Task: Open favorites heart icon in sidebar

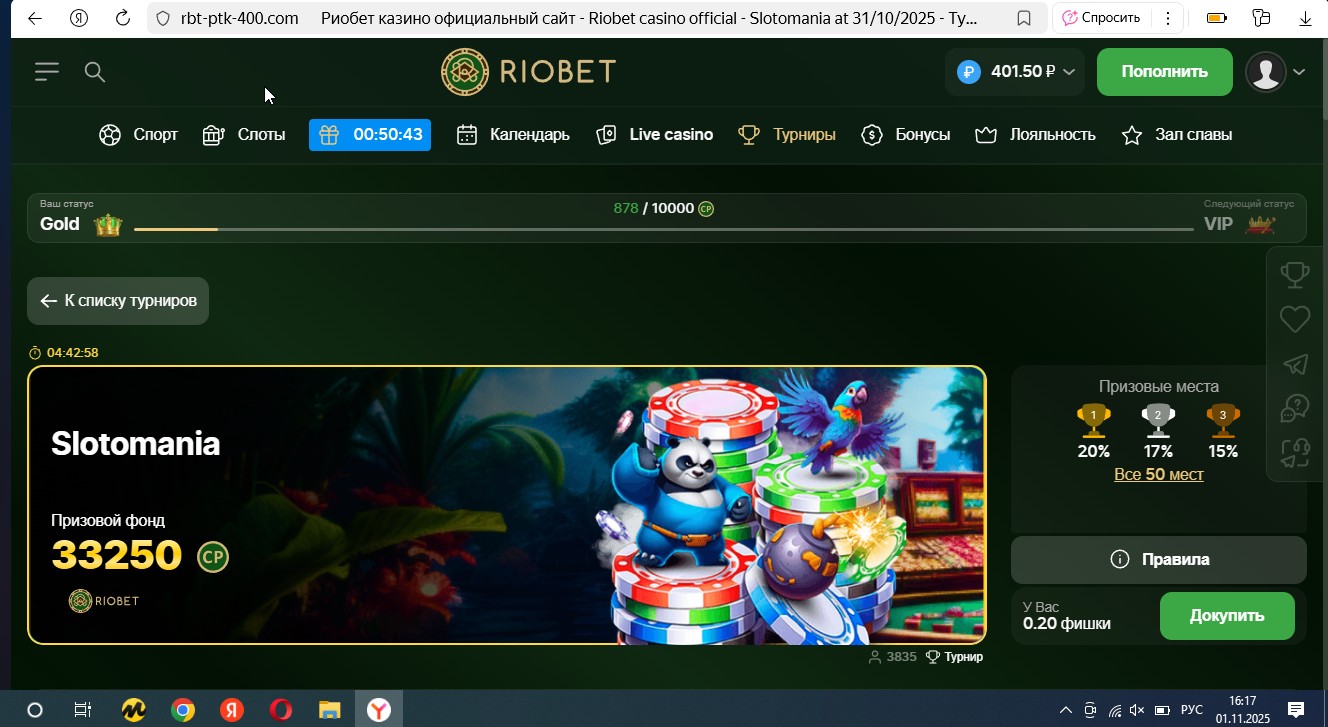Action: pyautogui.click(x=1295, y=319)
